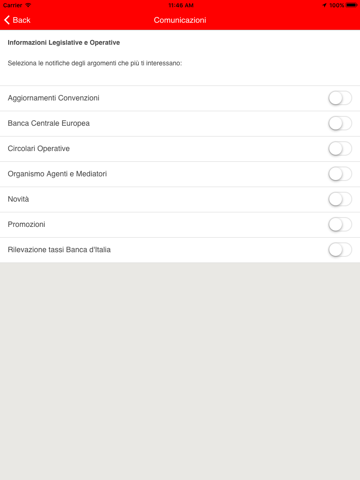Toggle the Novità notifications switch

[340, 200]
